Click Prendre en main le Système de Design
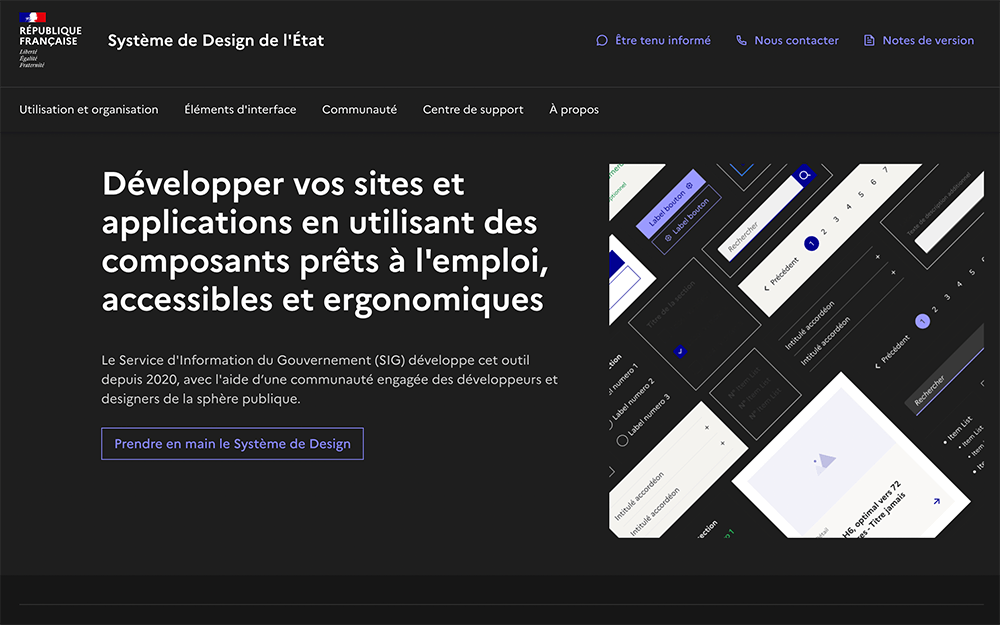This screenshot has width=1000, height=625. pos(232,444)
